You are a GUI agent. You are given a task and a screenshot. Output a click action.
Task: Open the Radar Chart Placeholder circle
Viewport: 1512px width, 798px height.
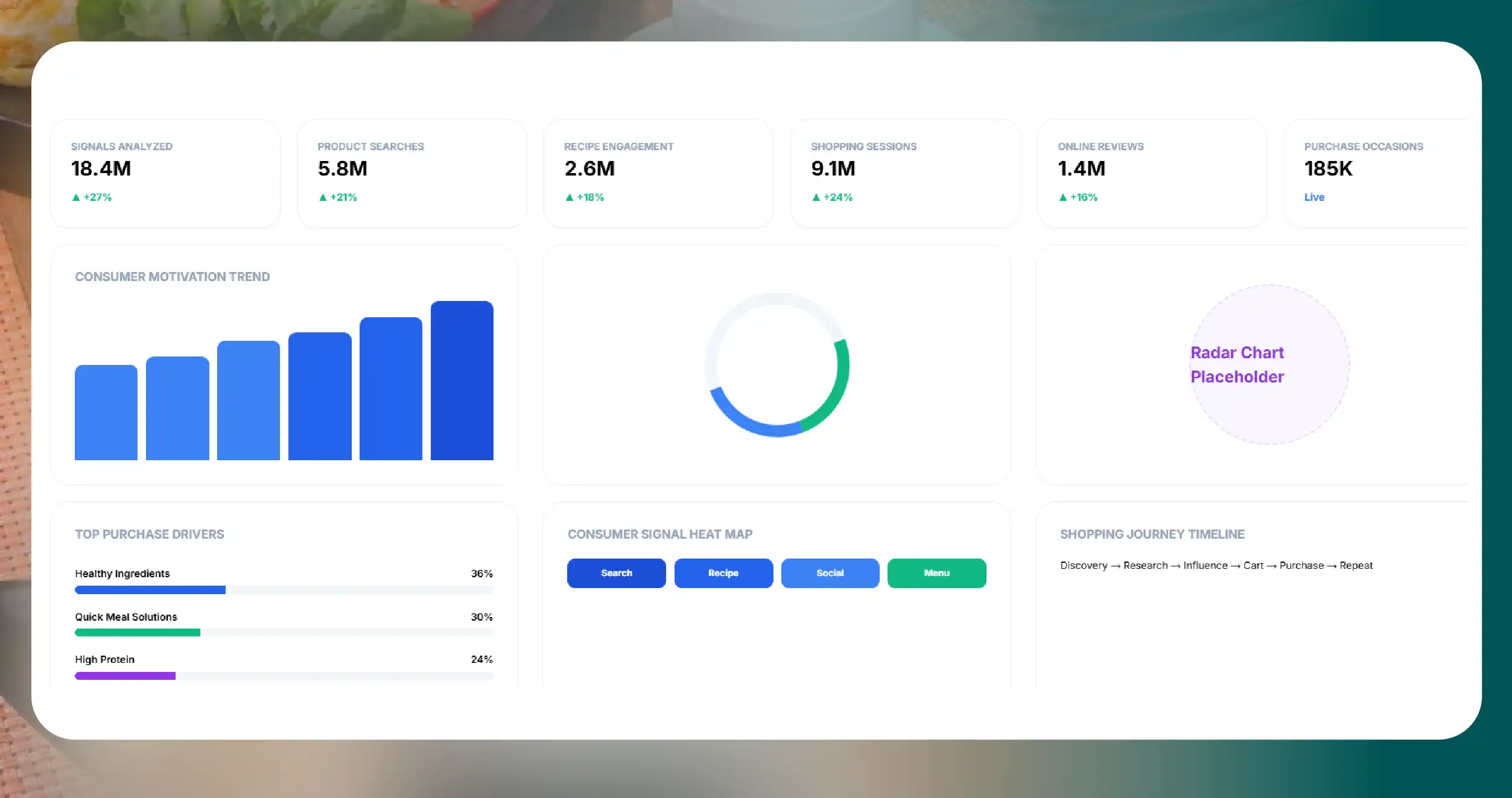(1269, 365)
